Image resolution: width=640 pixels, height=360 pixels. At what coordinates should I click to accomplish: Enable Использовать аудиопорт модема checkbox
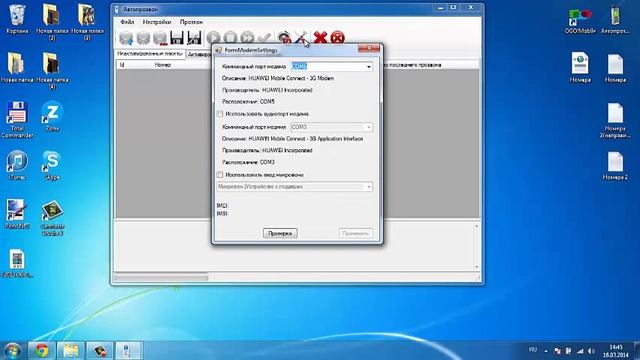[220, 114]
